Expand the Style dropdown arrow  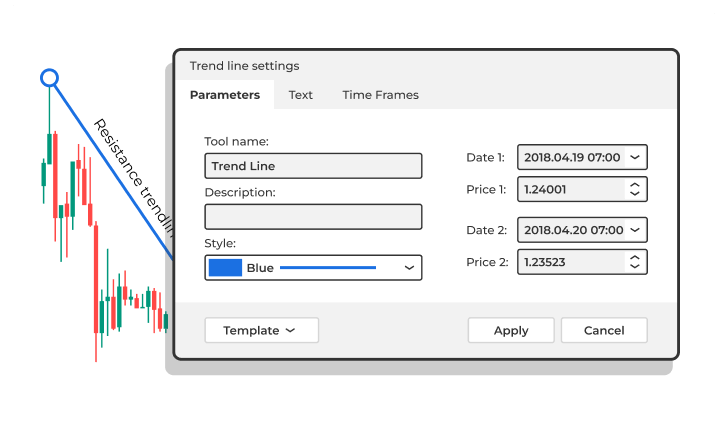(408, 268)
